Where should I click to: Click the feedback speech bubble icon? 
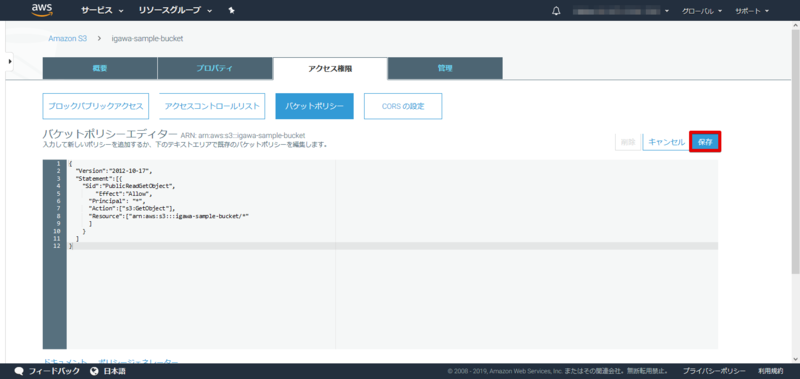click(19, 371)
